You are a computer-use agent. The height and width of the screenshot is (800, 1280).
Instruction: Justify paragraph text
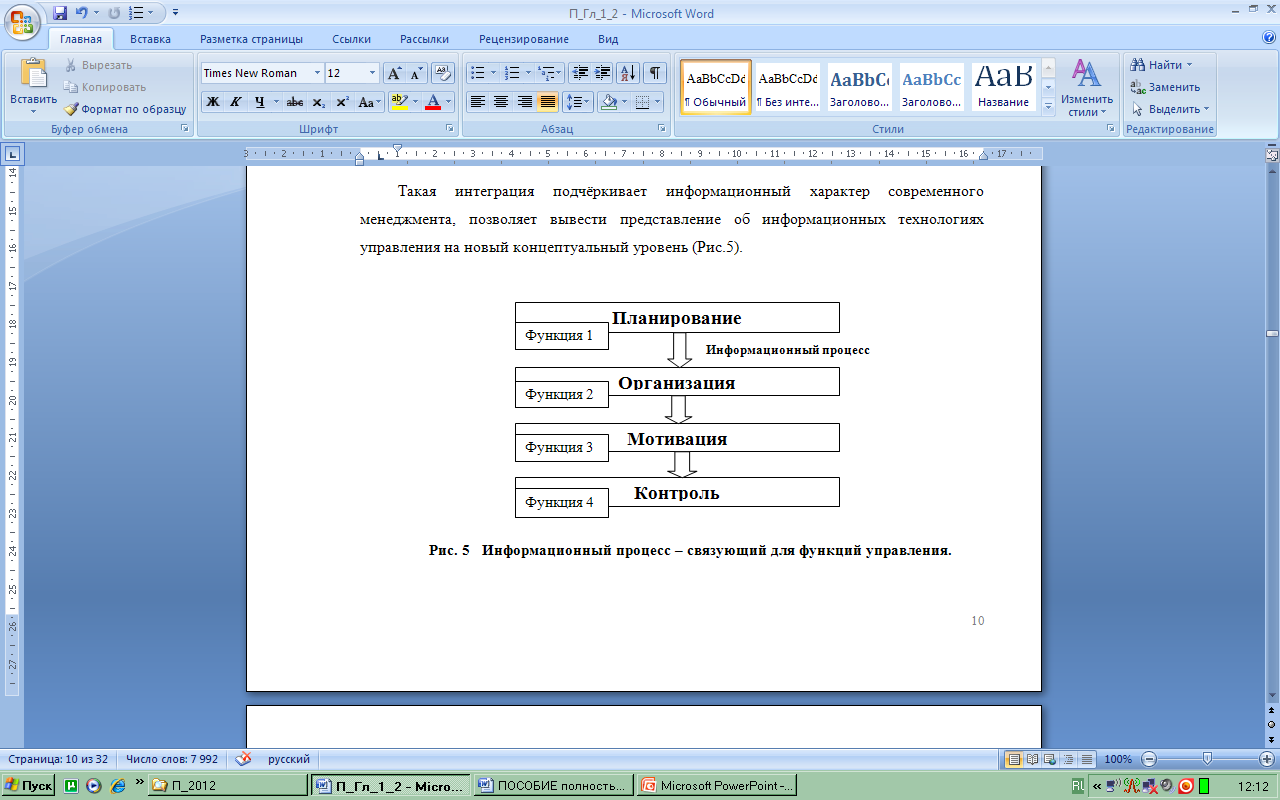coord(548,102)
